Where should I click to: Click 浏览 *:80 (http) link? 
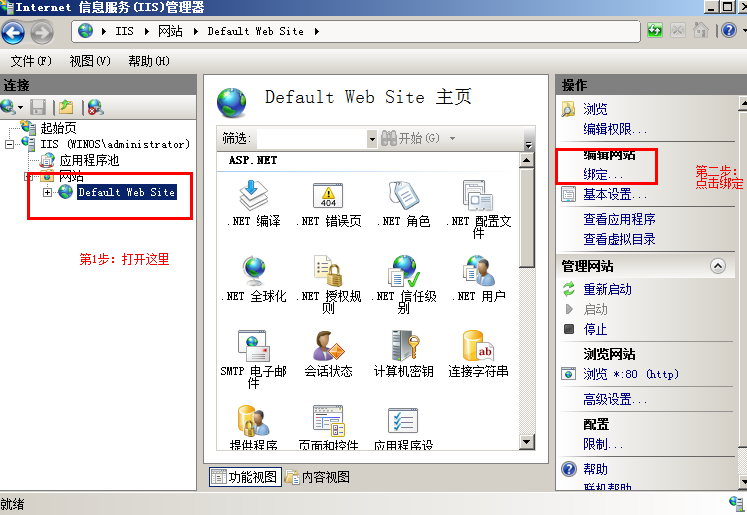631,374
